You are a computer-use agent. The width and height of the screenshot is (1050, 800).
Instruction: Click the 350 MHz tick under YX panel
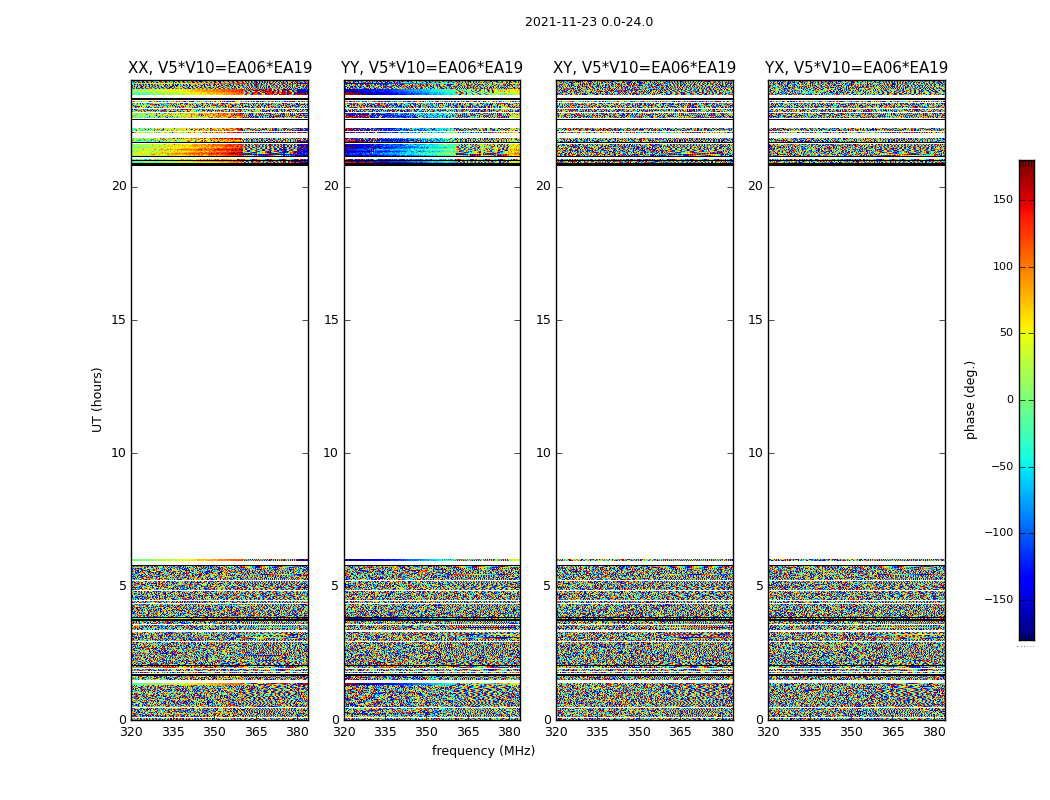(x=851, y=732)
